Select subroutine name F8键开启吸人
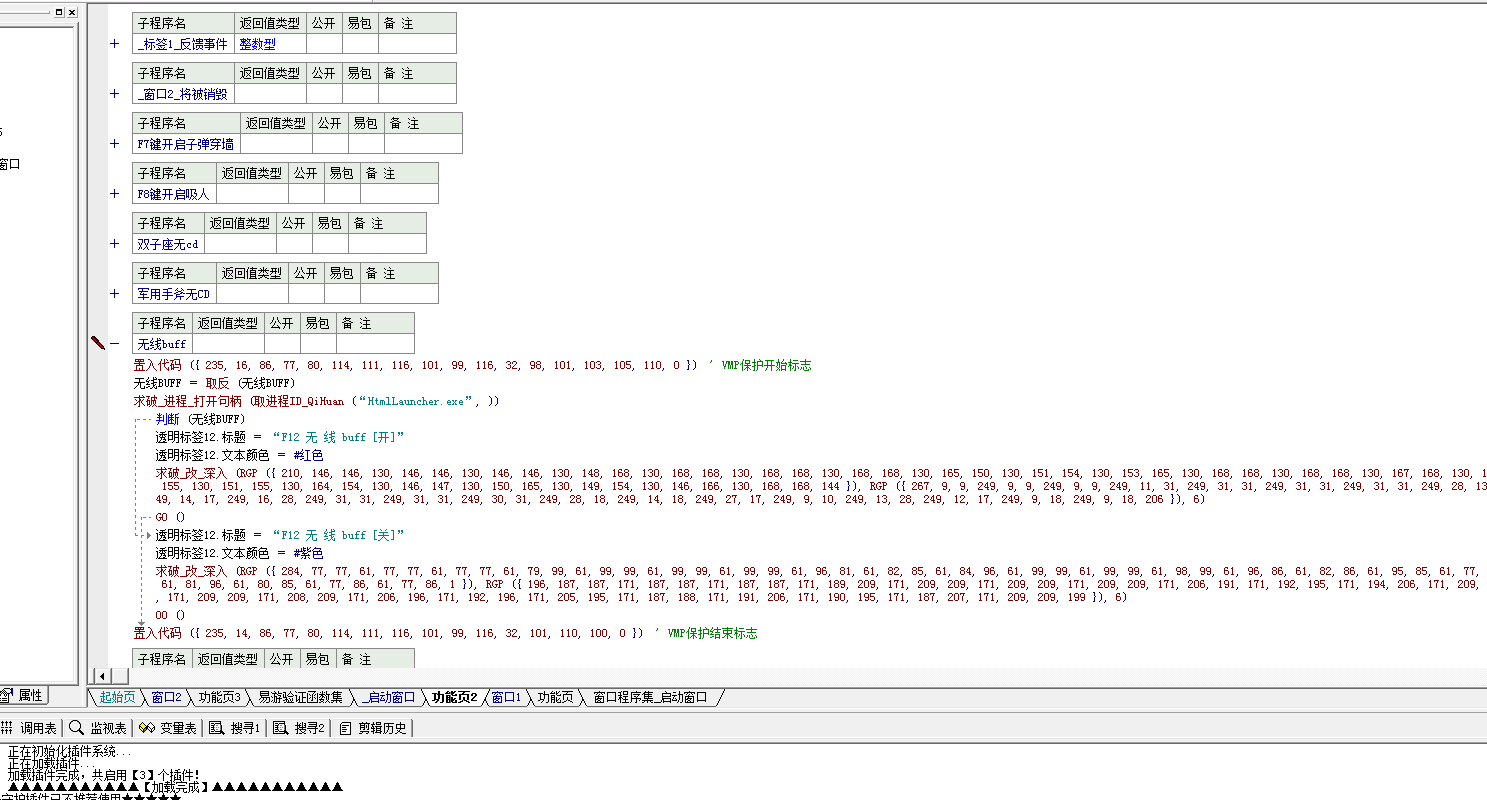Screen dimensions: 1487x800 (174, 194)
